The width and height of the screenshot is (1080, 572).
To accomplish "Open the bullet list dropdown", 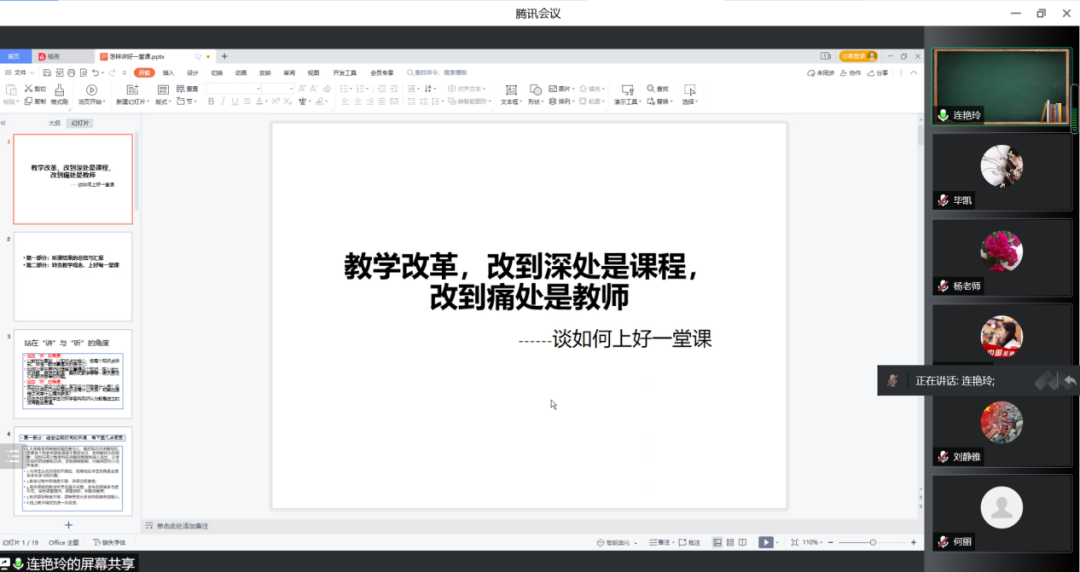I will point(351,89).
